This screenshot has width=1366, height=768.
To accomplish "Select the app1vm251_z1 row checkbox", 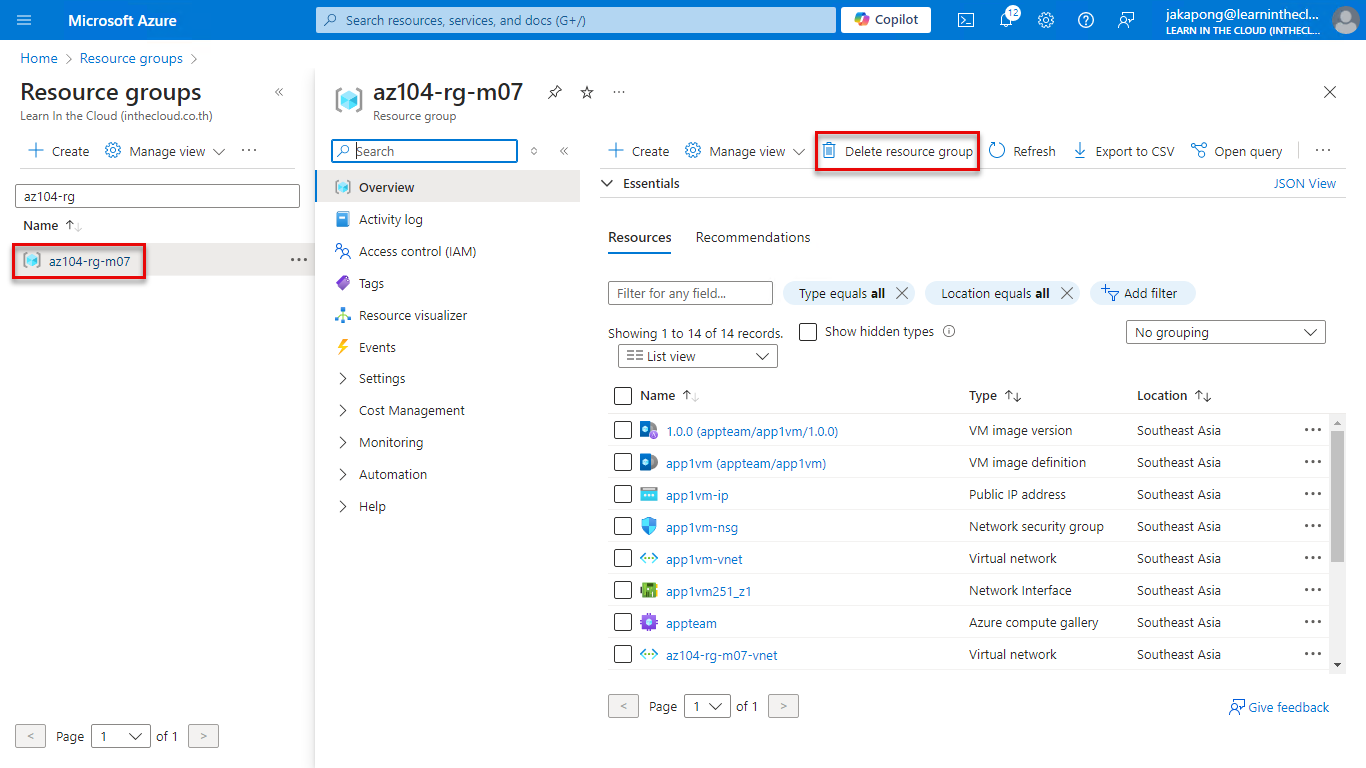I will tap(623, 590).
